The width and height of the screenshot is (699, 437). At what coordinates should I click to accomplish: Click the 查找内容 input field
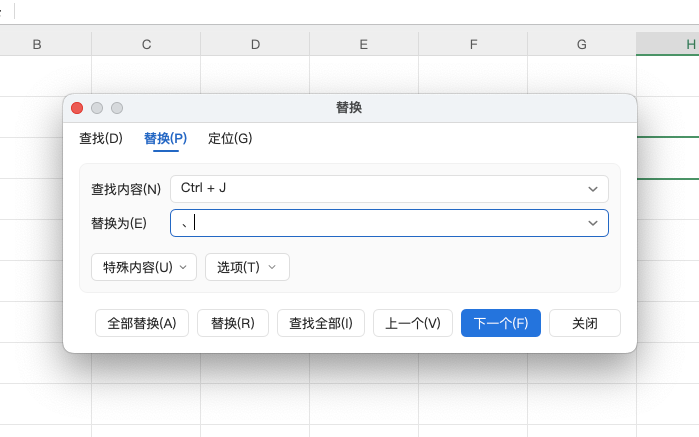tap(375, 188)
